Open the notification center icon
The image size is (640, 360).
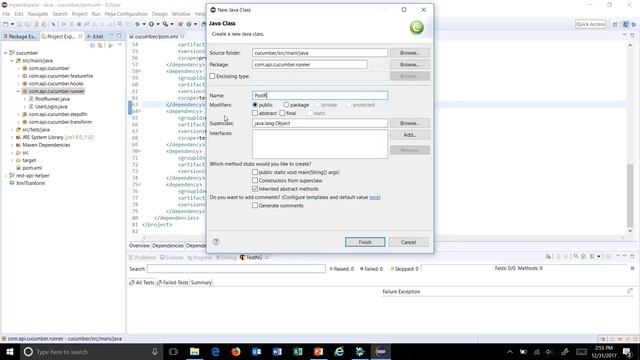(x=627, y=351)
